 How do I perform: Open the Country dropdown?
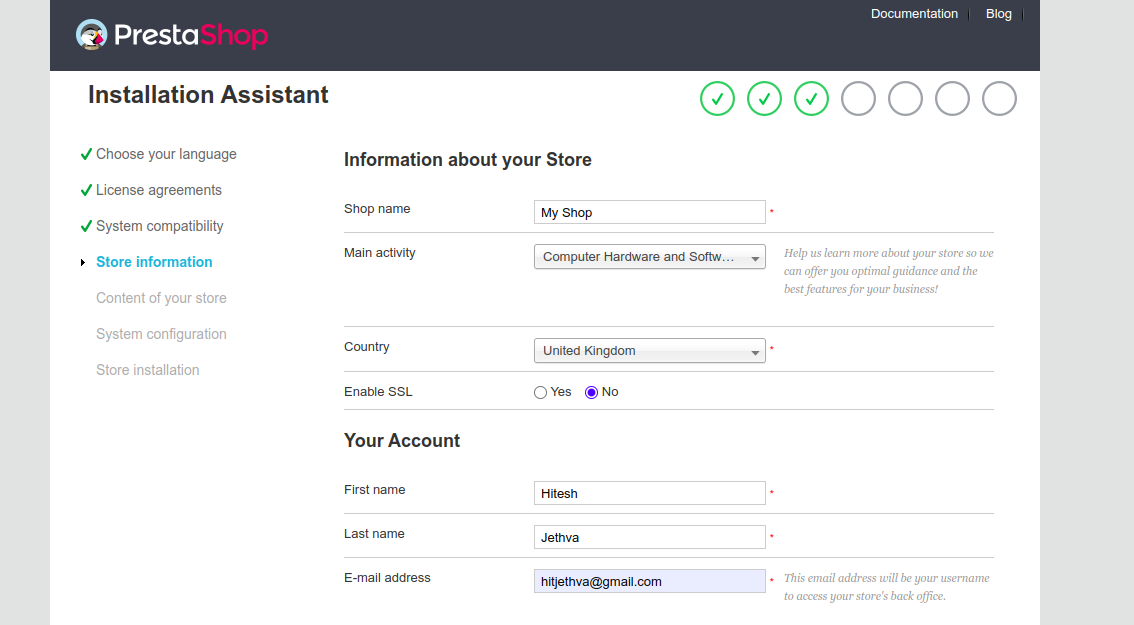click(x=649, y=351)
